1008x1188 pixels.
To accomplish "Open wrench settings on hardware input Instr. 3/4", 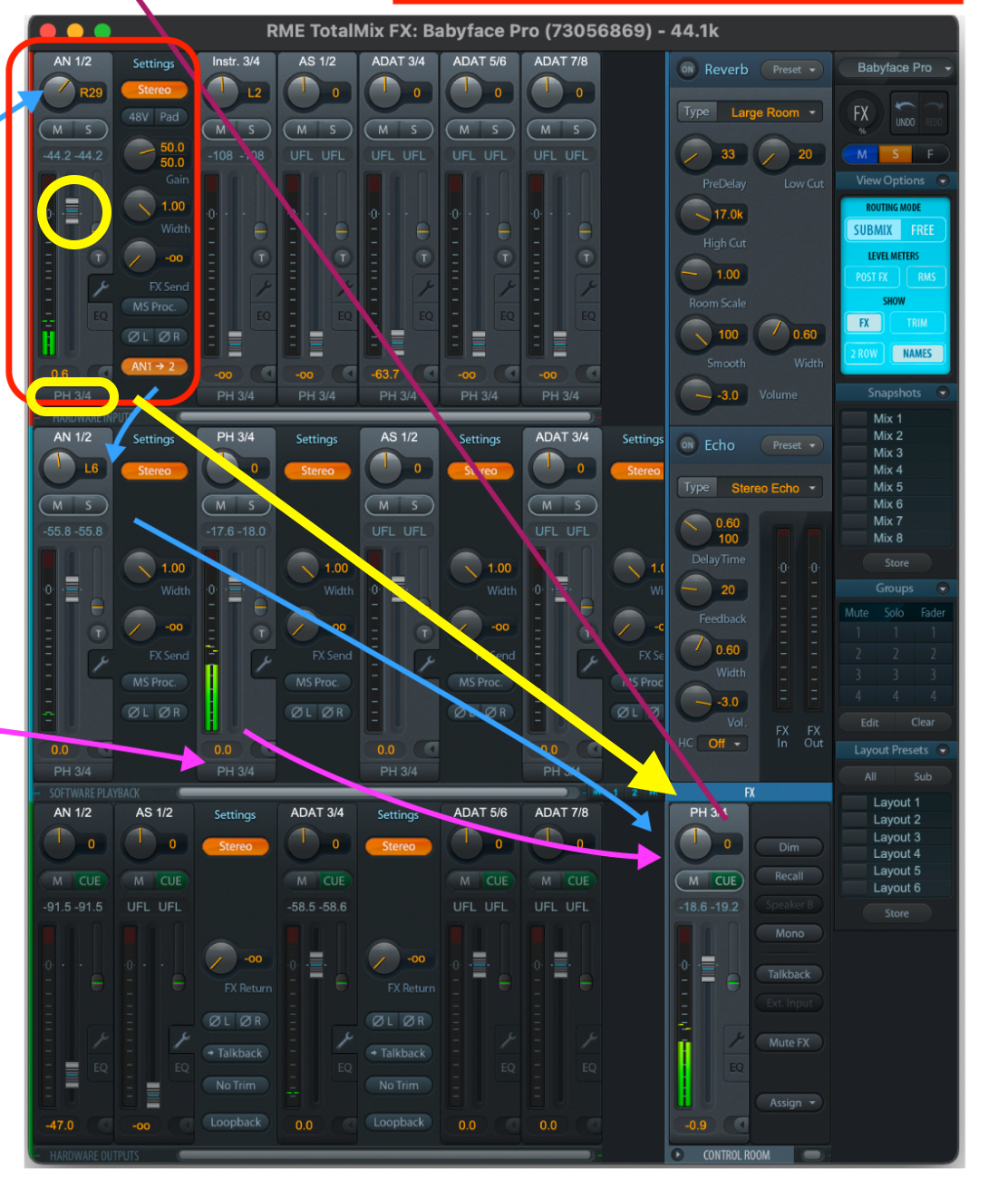I will 263,288.
